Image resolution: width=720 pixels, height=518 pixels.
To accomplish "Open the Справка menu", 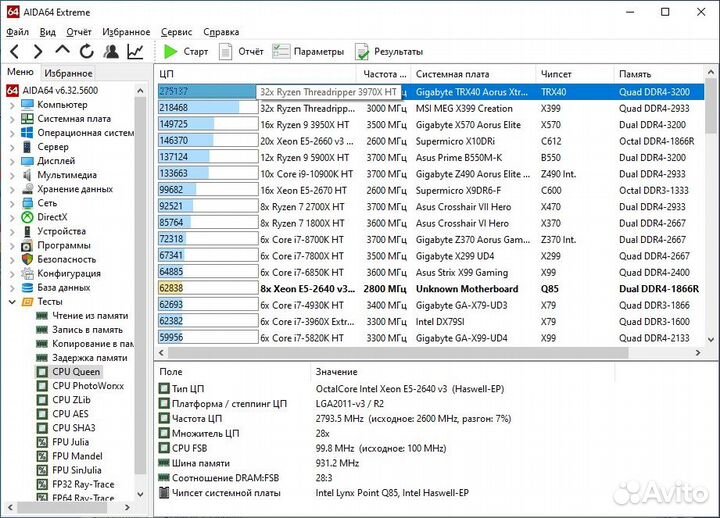I will (221, 32).
